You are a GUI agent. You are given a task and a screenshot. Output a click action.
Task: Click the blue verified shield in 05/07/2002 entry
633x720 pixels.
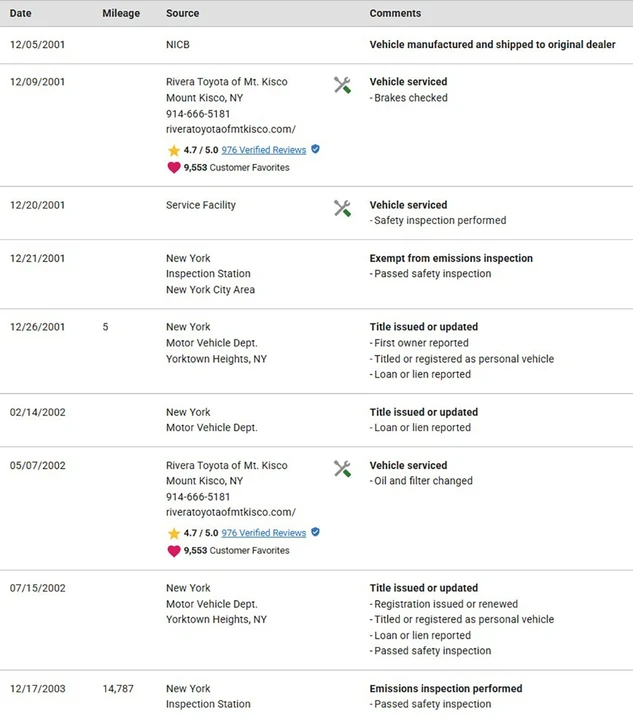pos(315,532)
